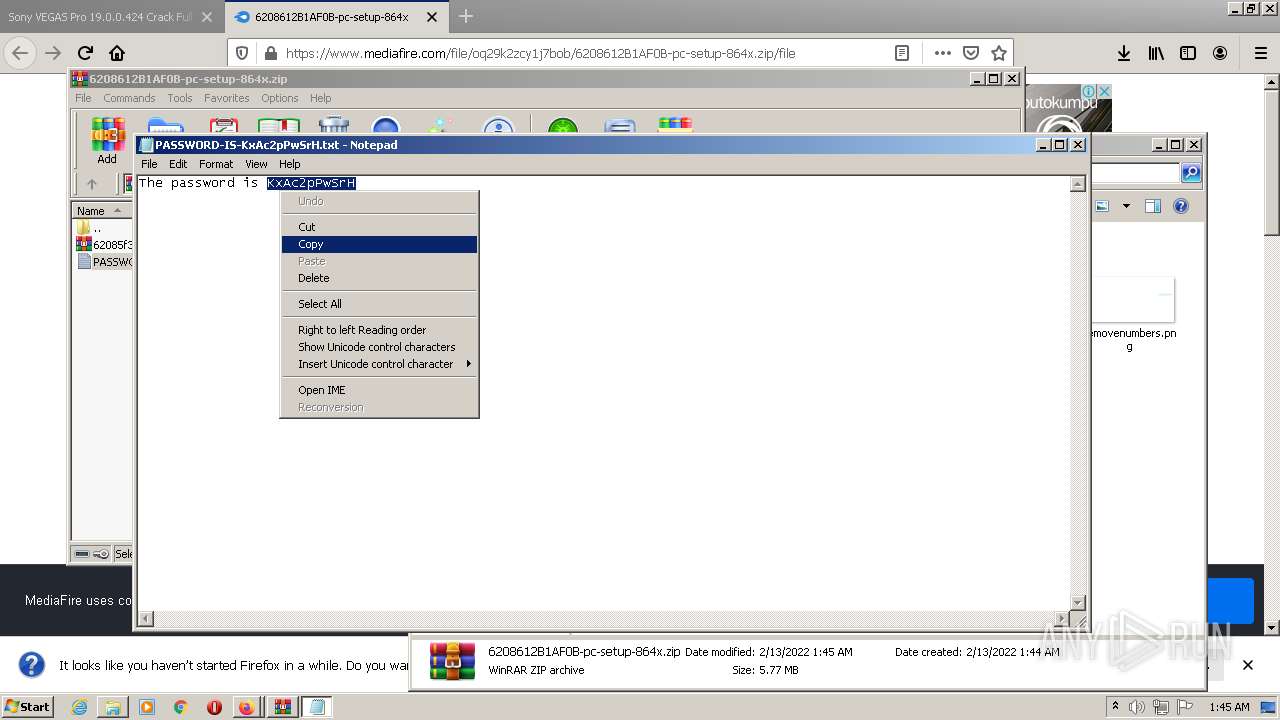Open a new Firefox tab with plus
The width and height of the screenshot is (1280, 720).
(x=465, y=17)
